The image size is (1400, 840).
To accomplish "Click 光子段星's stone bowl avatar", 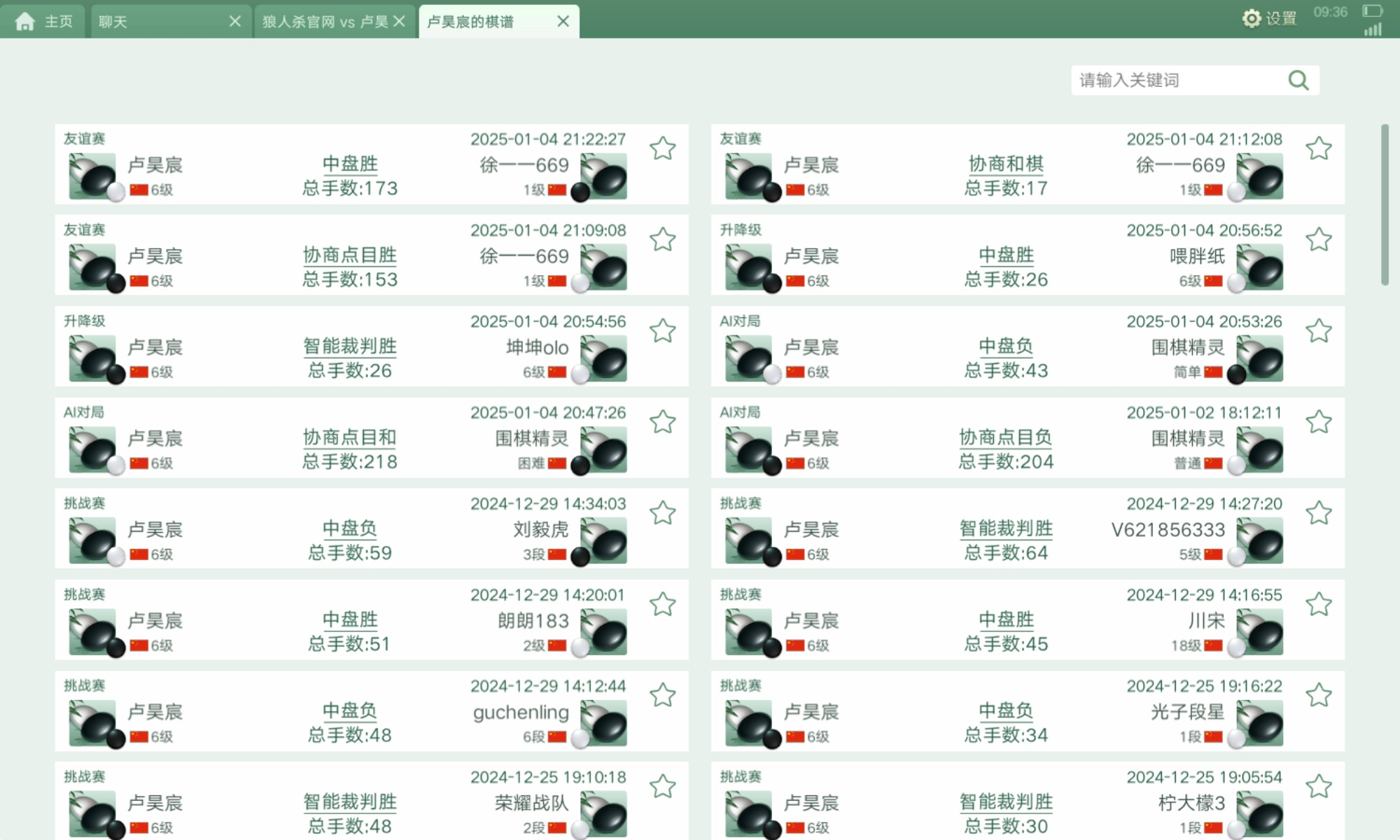I will click(x=1260, y=723).
